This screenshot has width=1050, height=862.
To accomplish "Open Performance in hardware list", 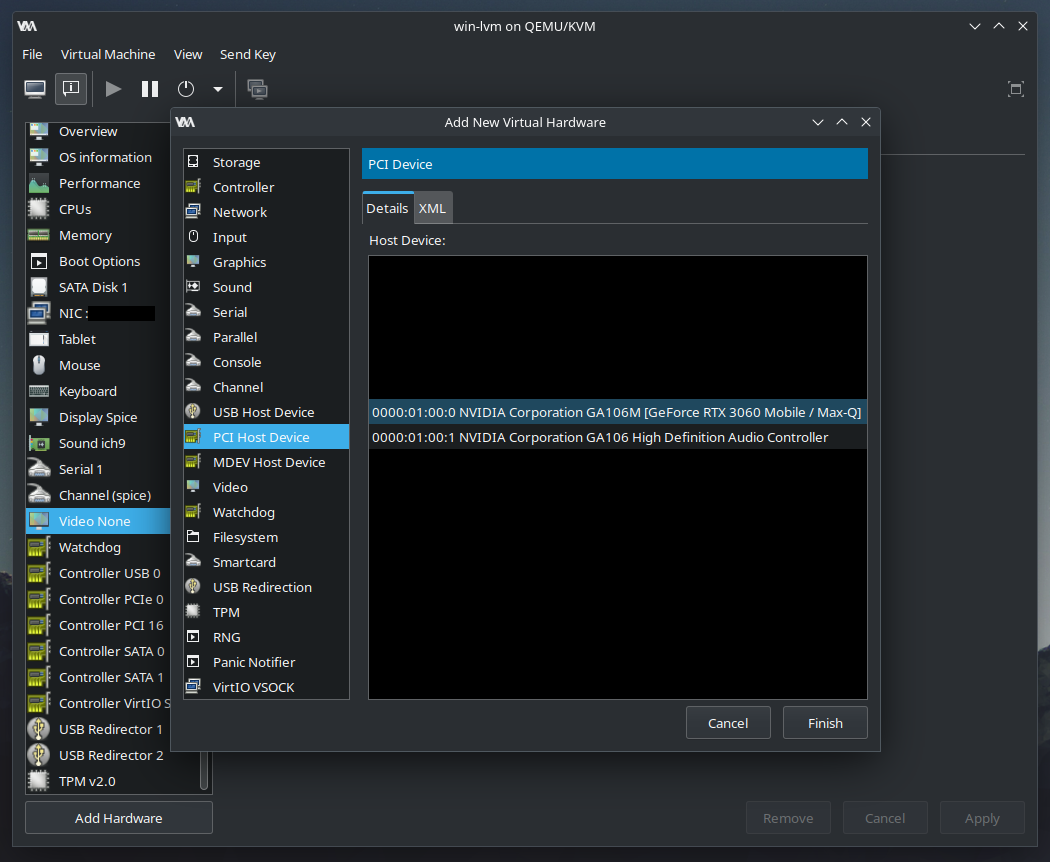I will click(x=98, y=184).
